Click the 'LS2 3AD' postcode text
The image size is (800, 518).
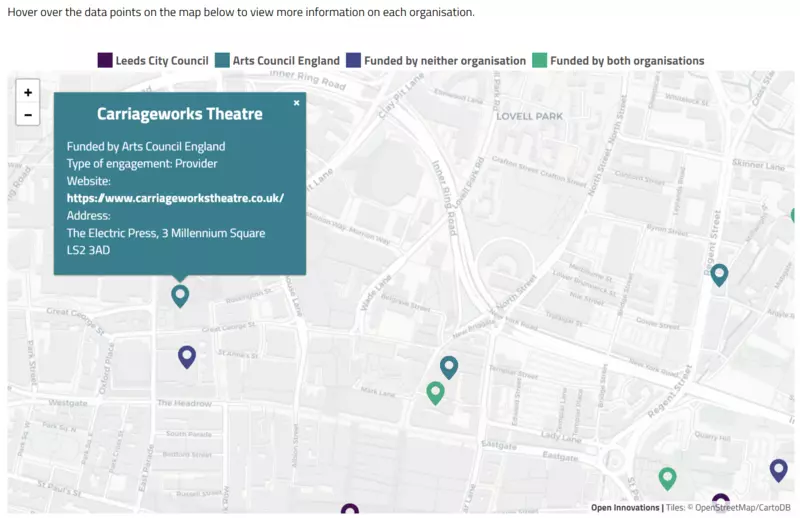click(x=88, y=250)
